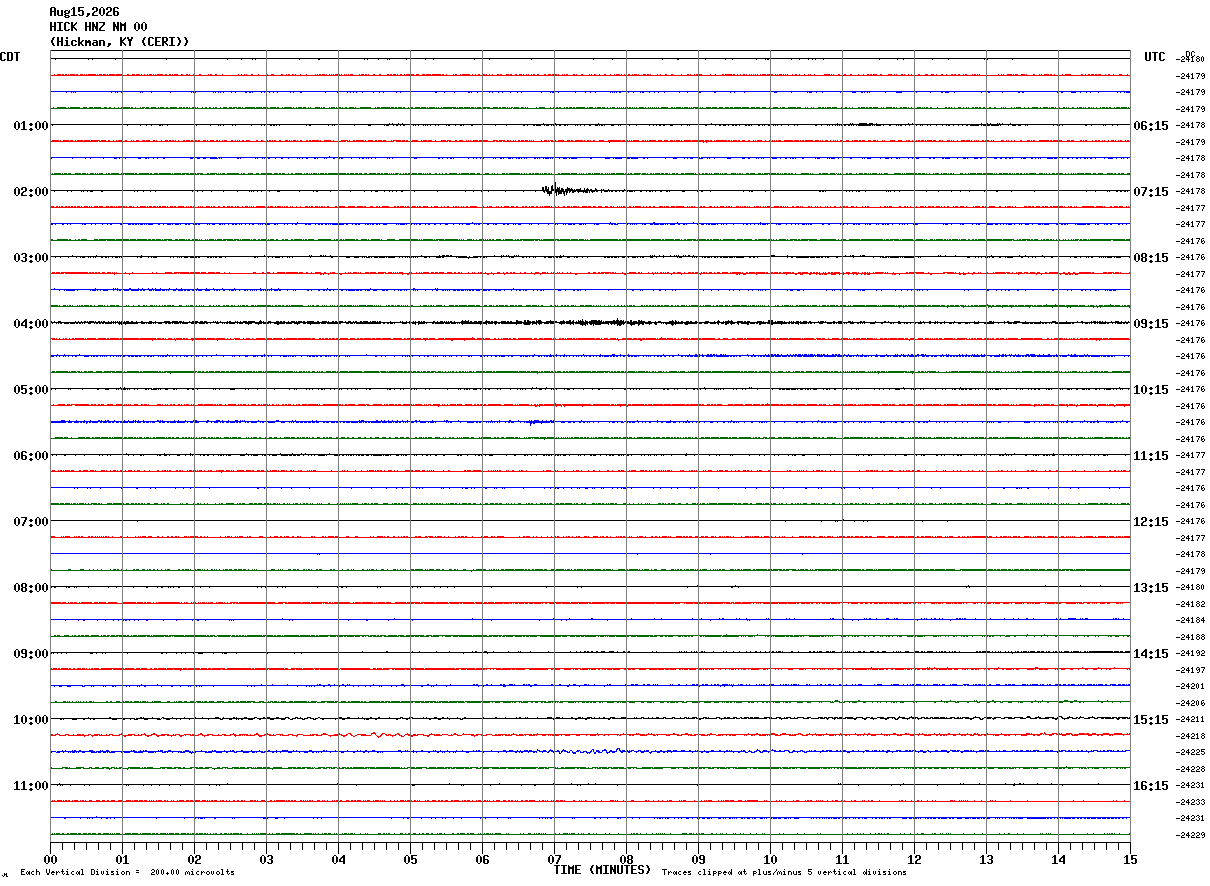Click the wavy red trace after 10:00
1210x886 pixels.
590,735
